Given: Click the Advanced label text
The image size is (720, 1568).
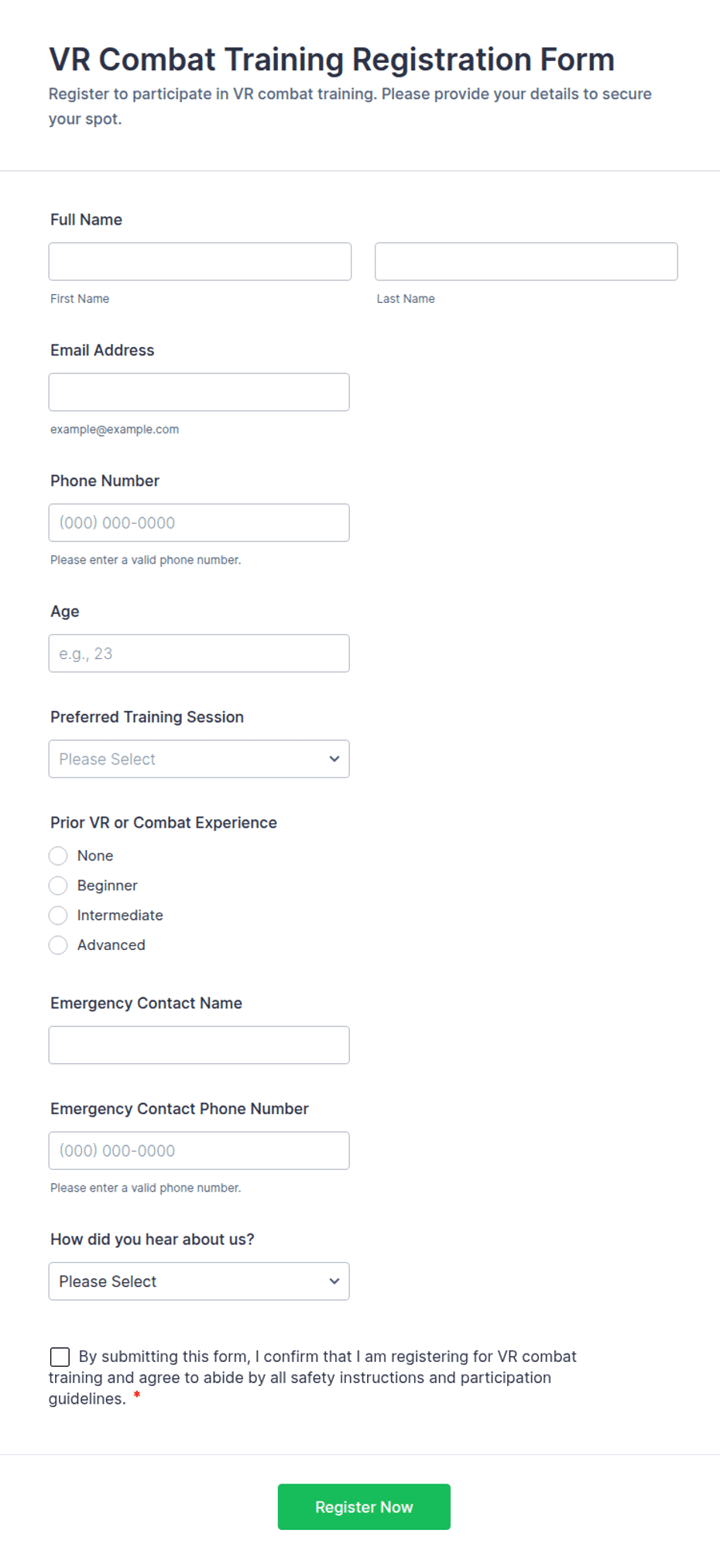Looking at the screenshot, I should click(x=111, y=945).
